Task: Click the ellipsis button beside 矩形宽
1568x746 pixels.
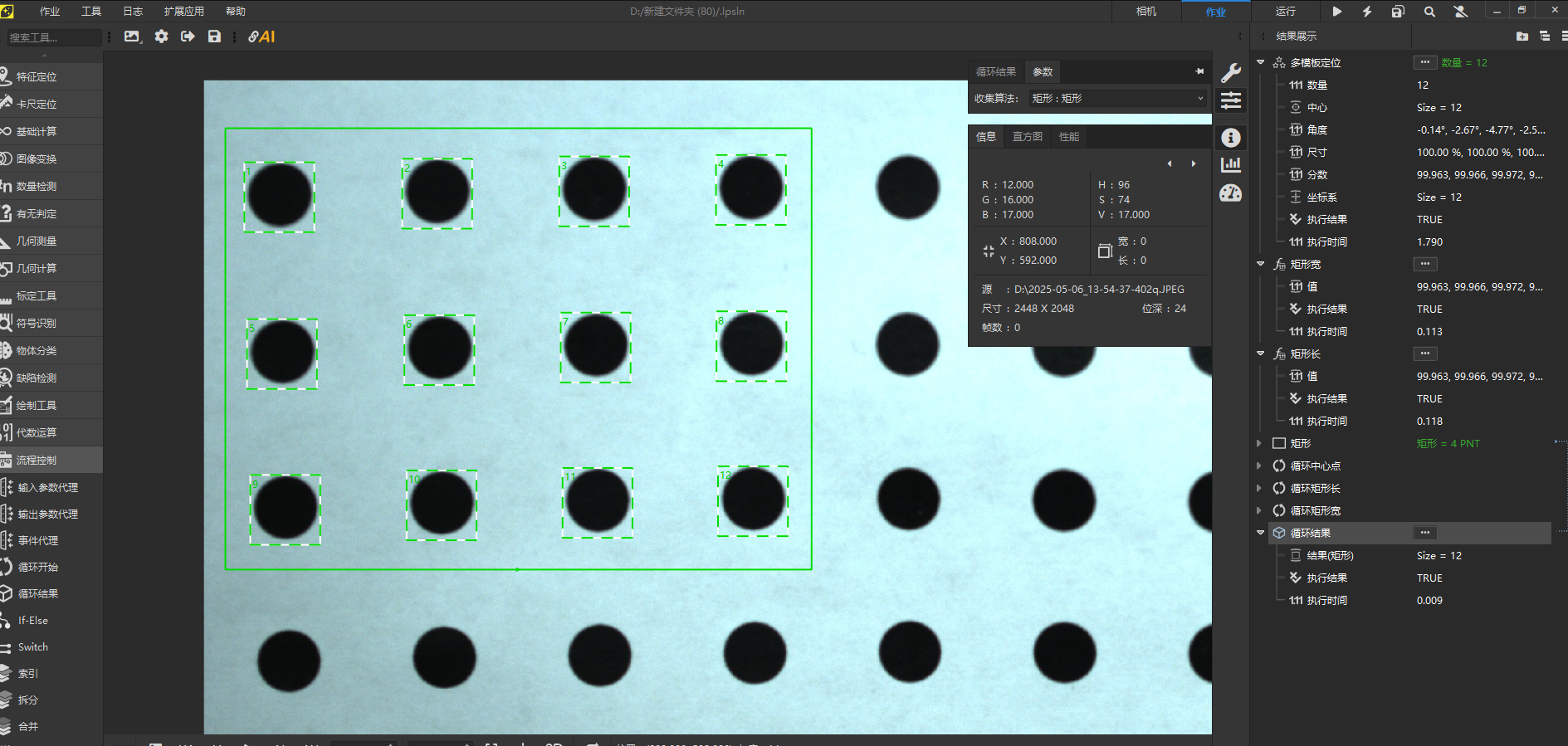Action: click(x=1424, y=264)
